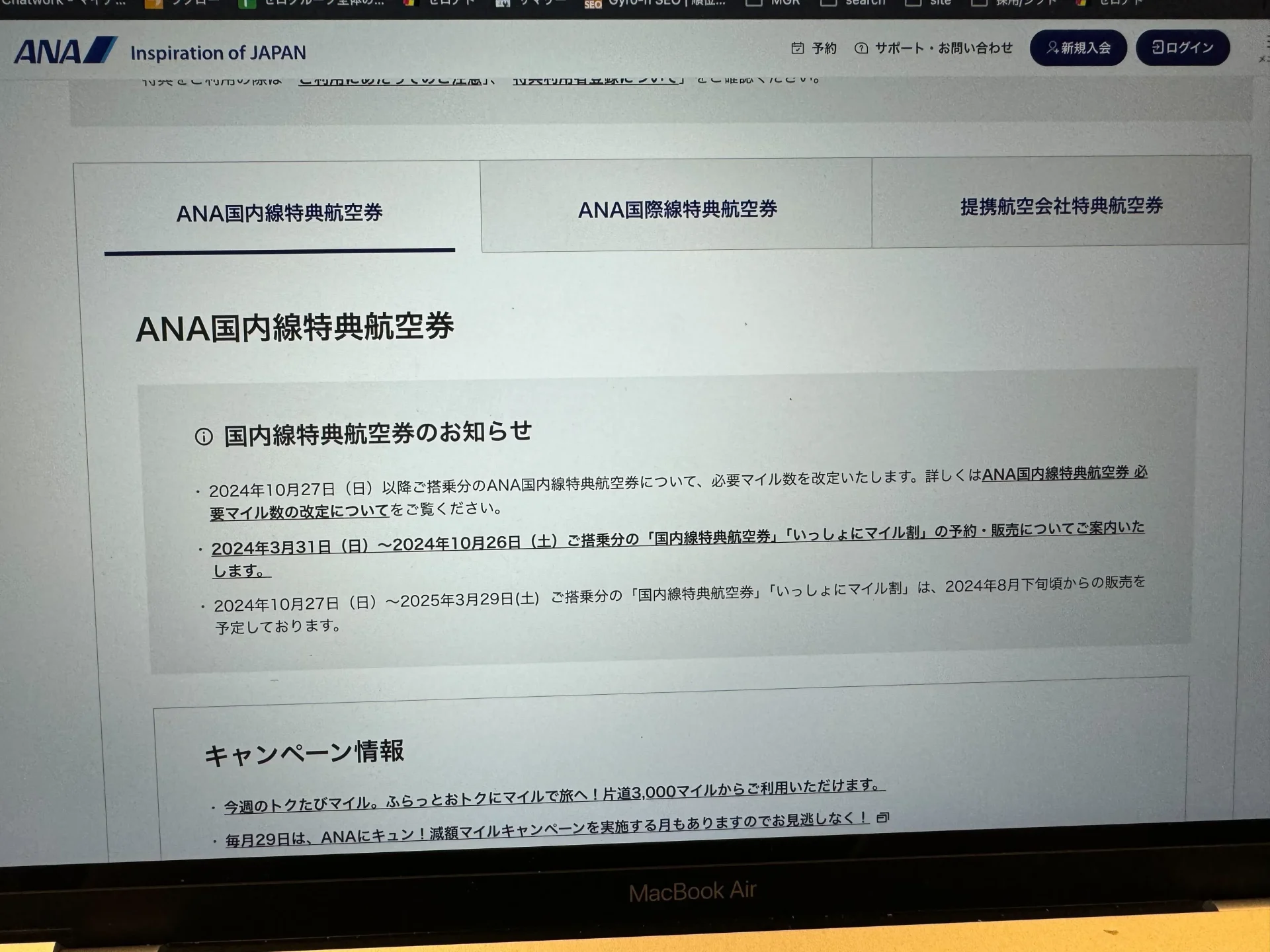Open the 毎月29日は ANAにキュン campaign link
Screen dimensions: 1270x952
[x=547, y=830]
